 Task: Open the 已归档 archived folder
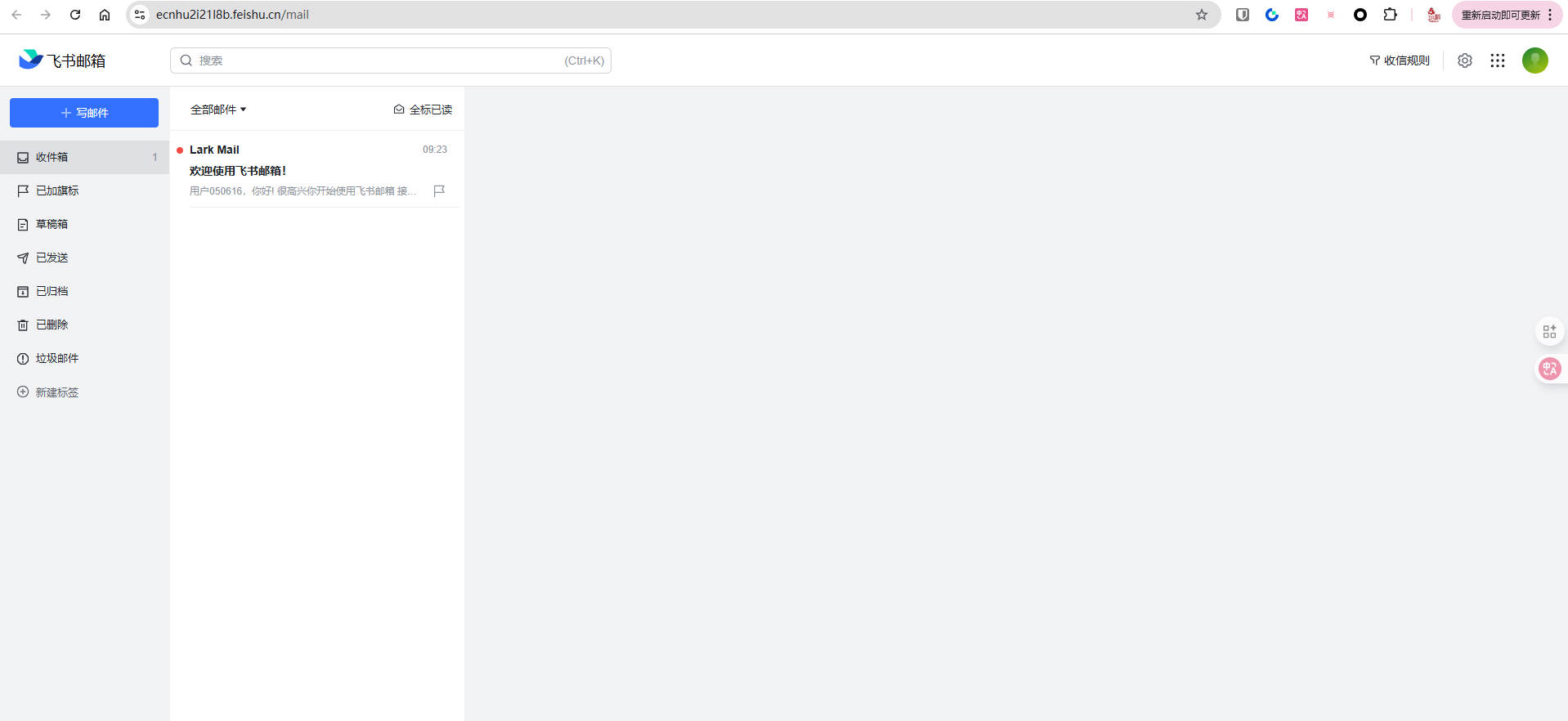84,291
